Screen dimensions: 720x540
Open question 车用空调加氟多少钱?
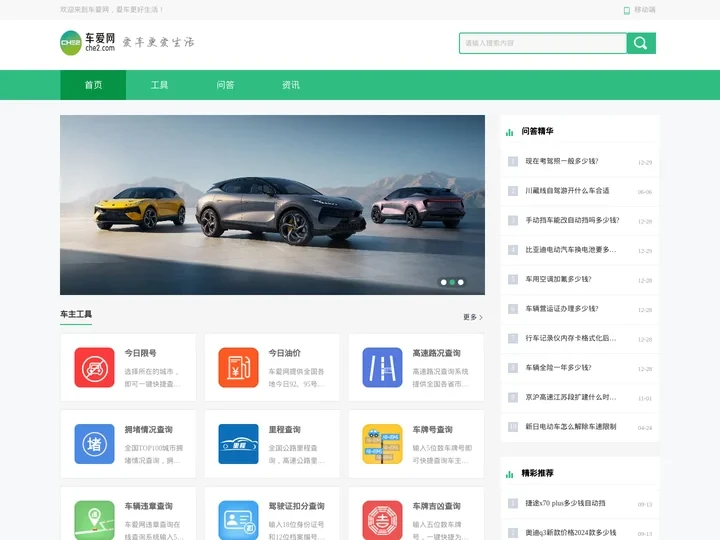[x=558, y=279]
